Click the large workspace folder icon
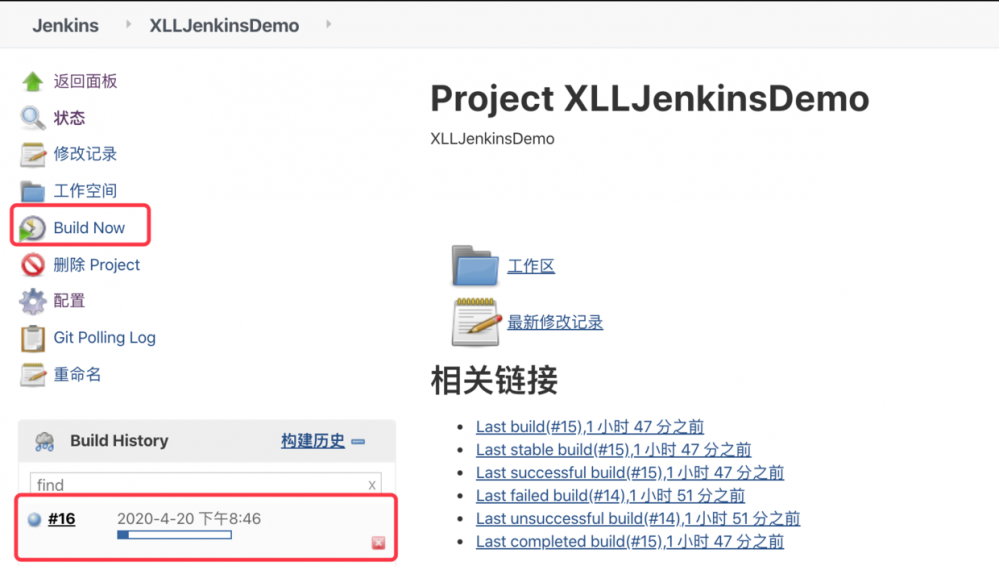The height and width of the screenshot is (566, 999). [x=475, y=265]
